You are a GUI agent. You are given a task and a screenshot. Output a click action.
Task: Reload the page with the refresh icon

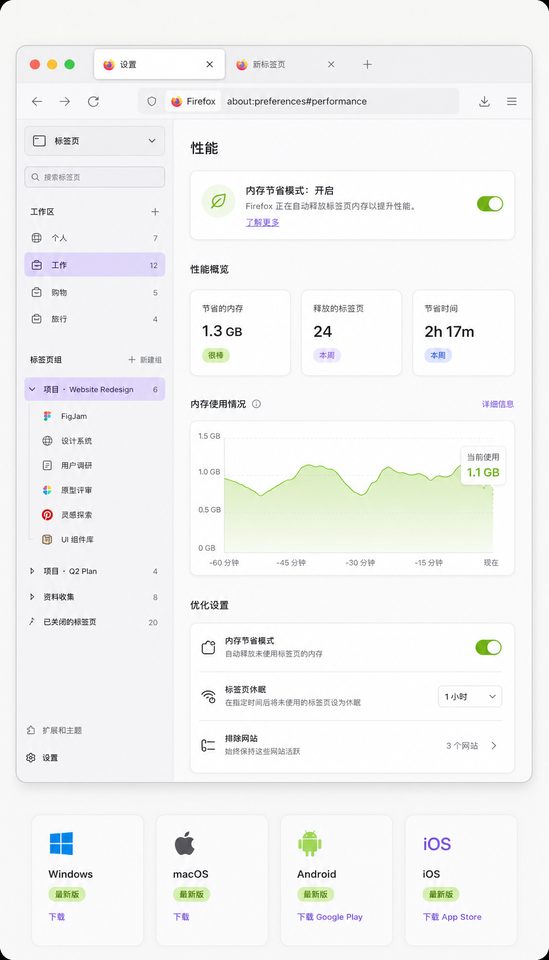tap(93, 102)
